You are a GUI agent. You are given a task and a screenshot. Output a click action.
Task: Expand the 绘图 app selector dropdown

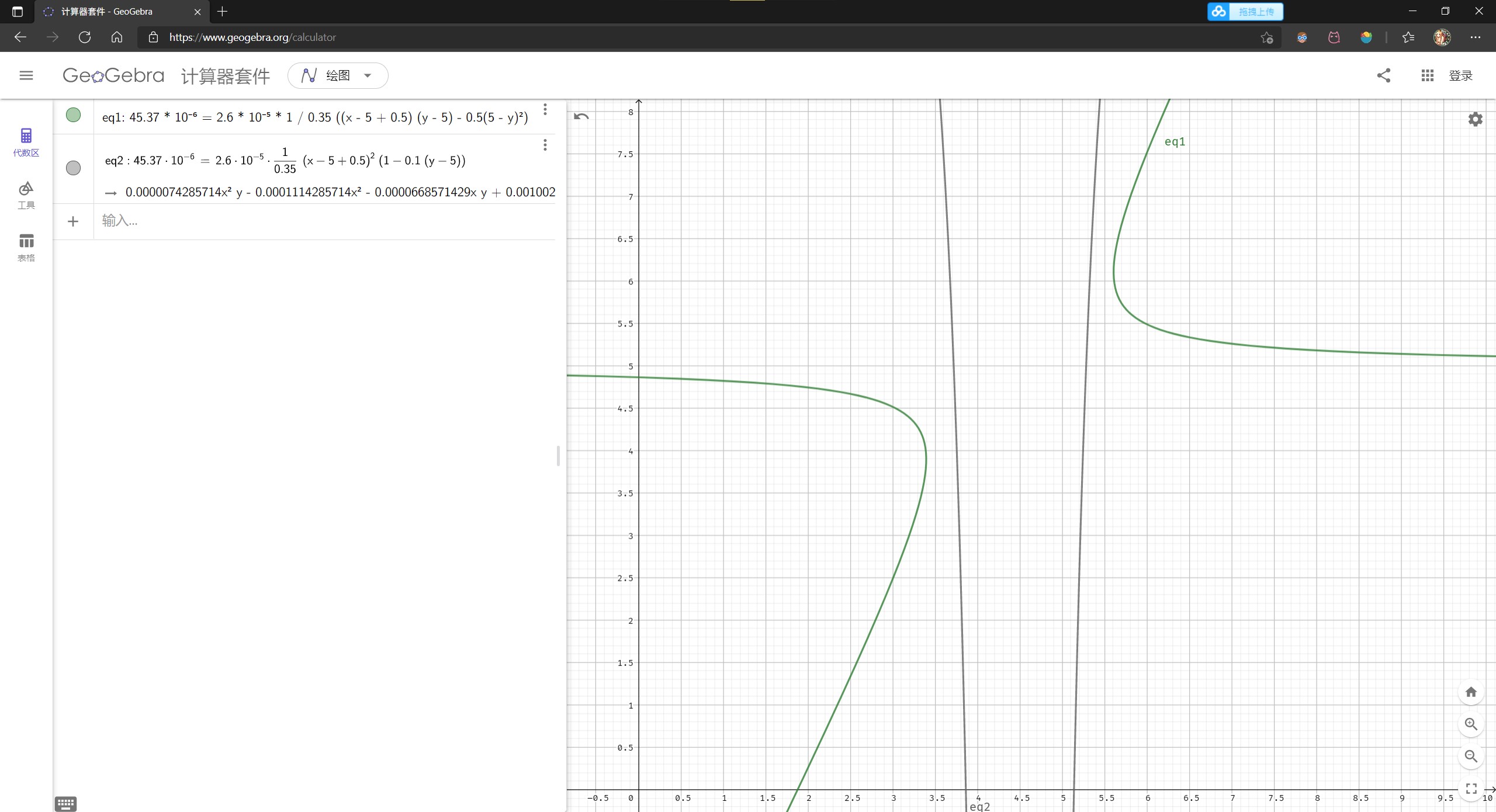[x=338, y=75]
